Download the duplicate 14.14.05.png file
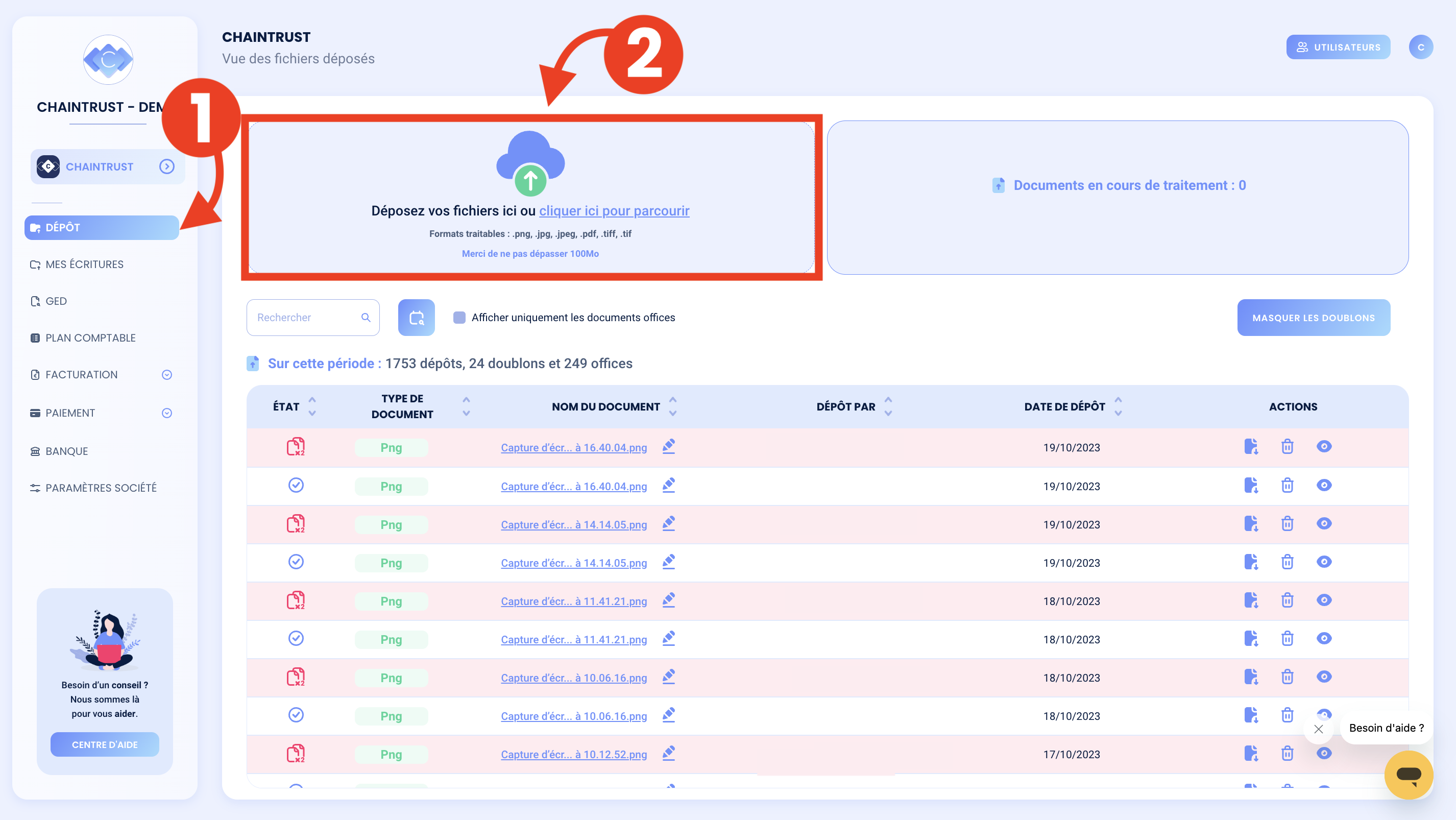Viewport: 1456px width, 820px height. pyautogui.click(x=1251, y=524)
